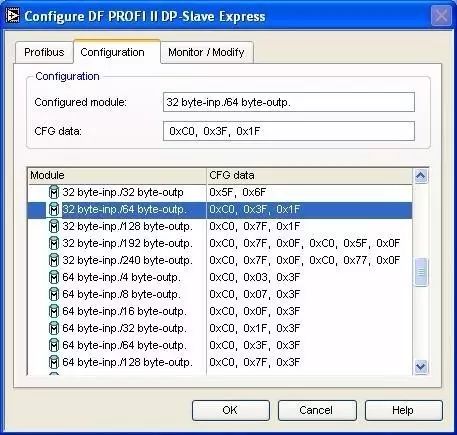The width and height of the screenshot is (457, 435).
Task: Click the CFG data field
Action: [x=289, y=131]
